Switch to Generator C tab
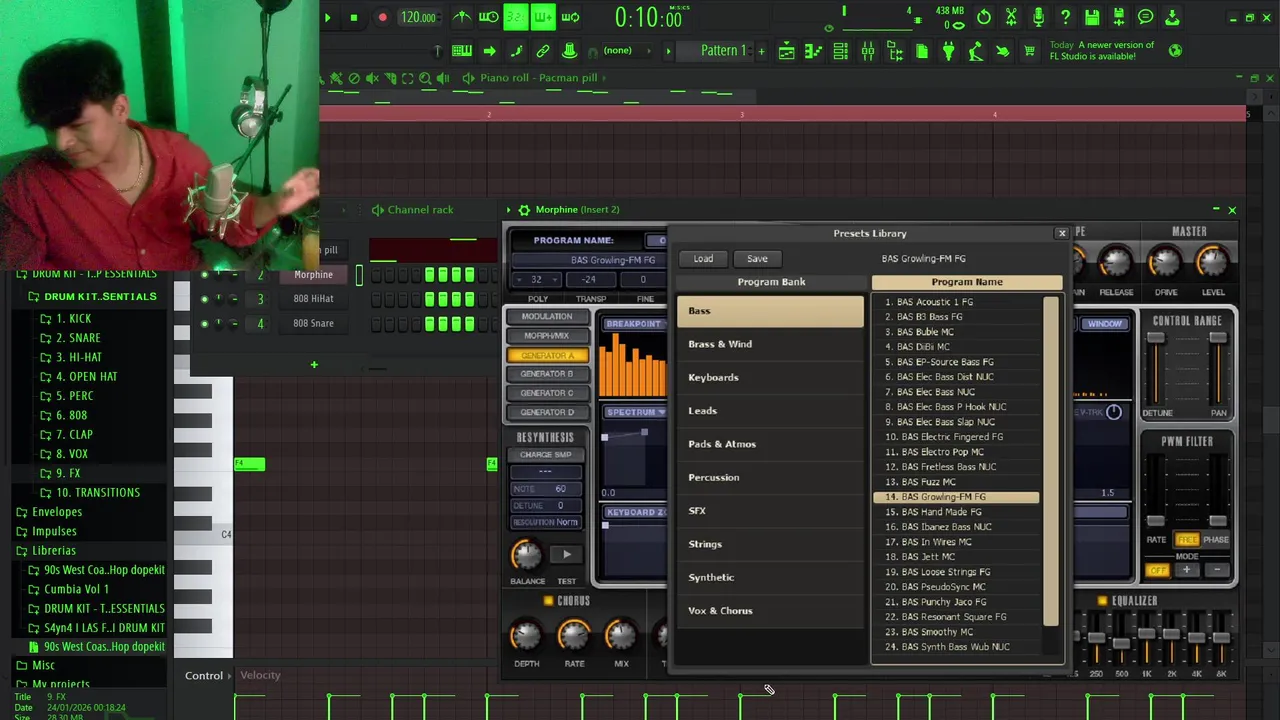The image size is (1280, 720). tap(547, 393)
